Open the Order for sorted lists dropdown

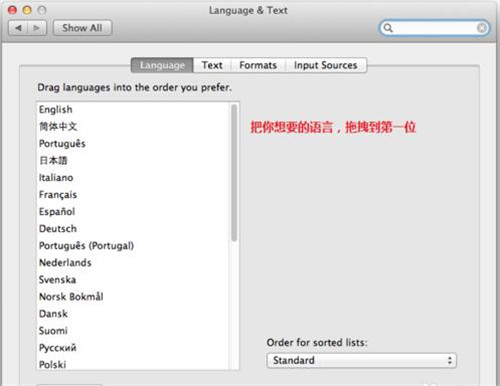(x=362, y=360)
